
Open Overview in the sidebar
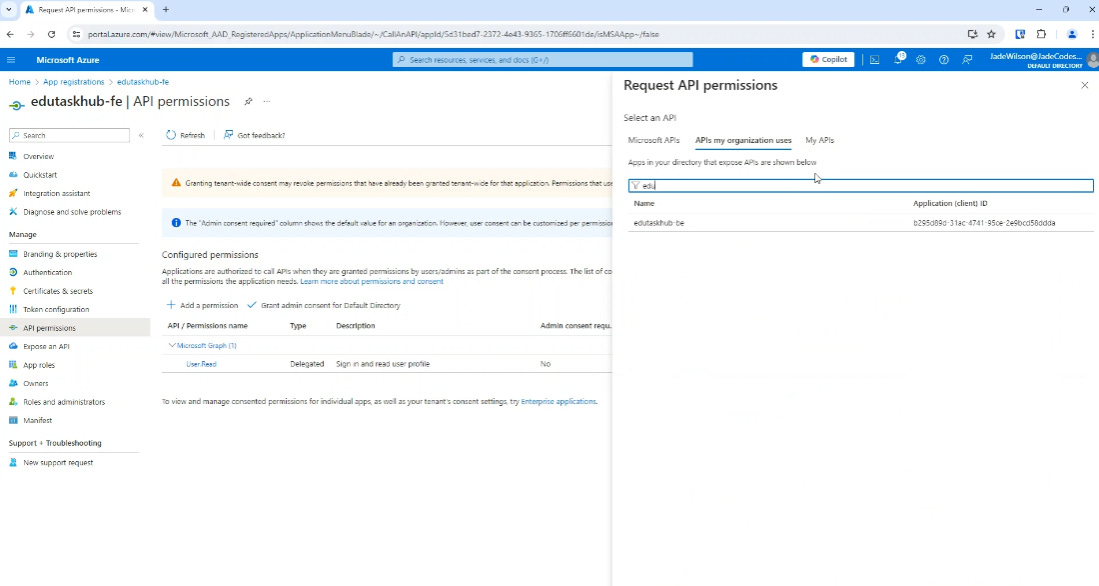tap(39, 156)
